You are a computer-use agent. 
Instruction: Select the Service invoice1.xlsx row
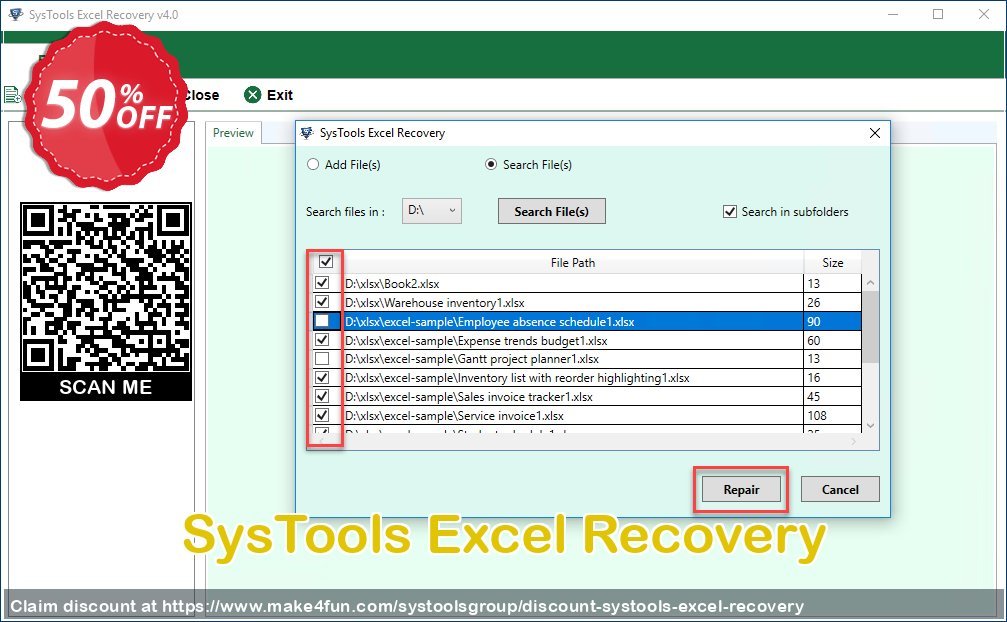(587, 415)
